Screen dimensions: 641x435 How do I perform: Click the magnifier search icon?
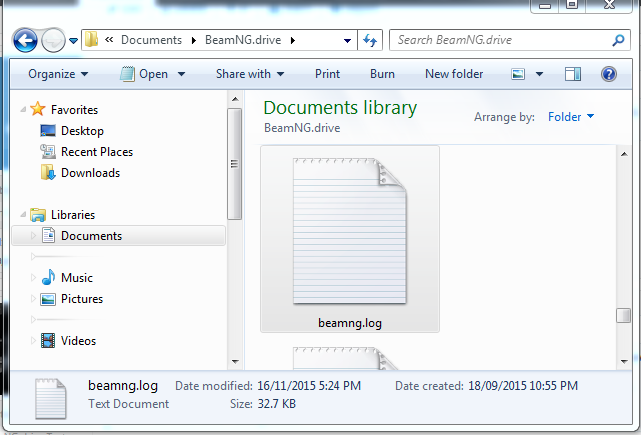coord(618,40)
